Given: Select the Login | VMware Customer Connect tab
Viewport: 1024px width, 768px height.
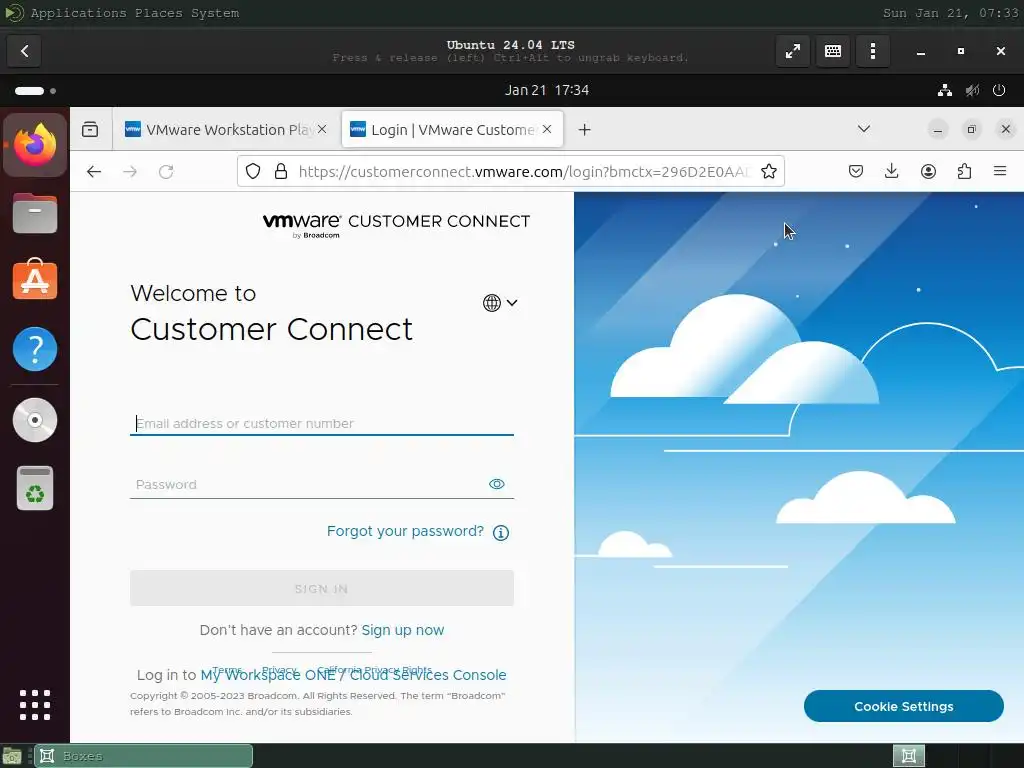Looking at the screenshot, I should click(453, 129).
